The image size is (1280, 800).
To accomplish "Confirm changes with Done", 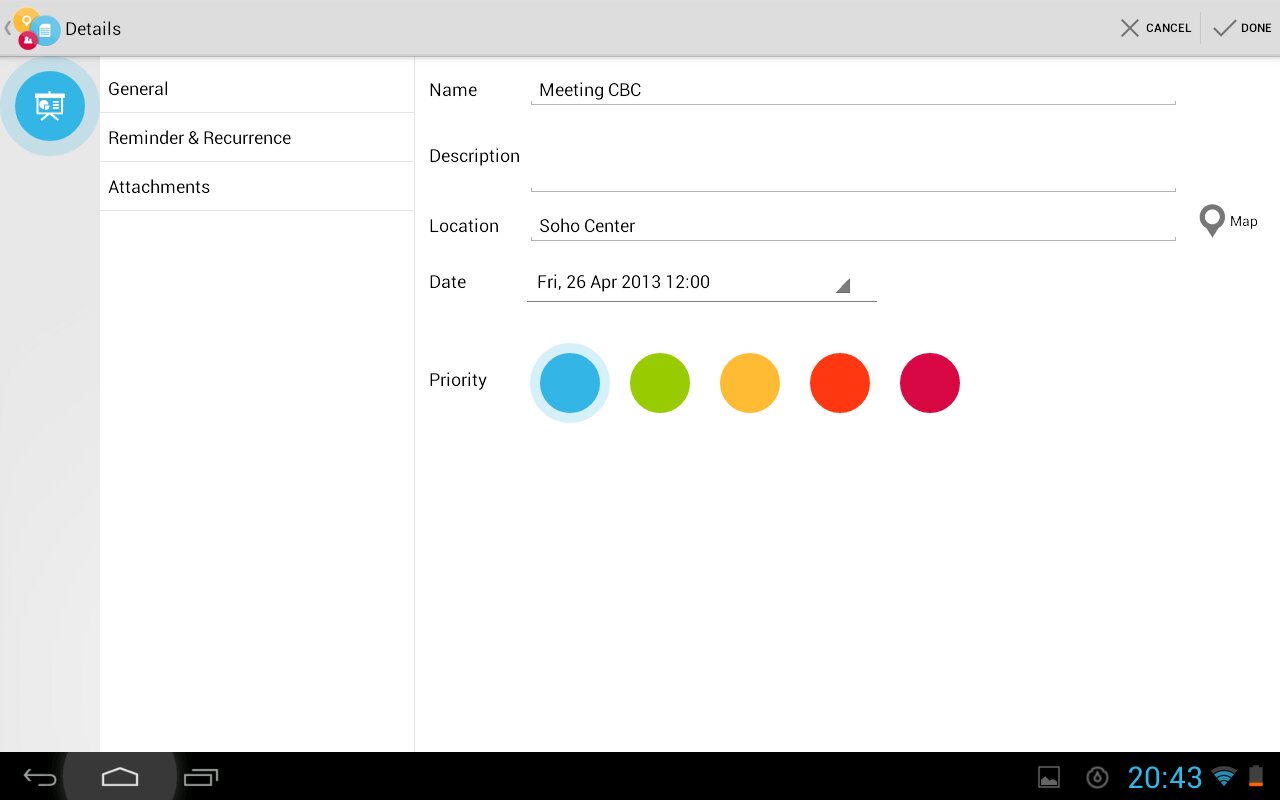I will tap(1243, 28).
